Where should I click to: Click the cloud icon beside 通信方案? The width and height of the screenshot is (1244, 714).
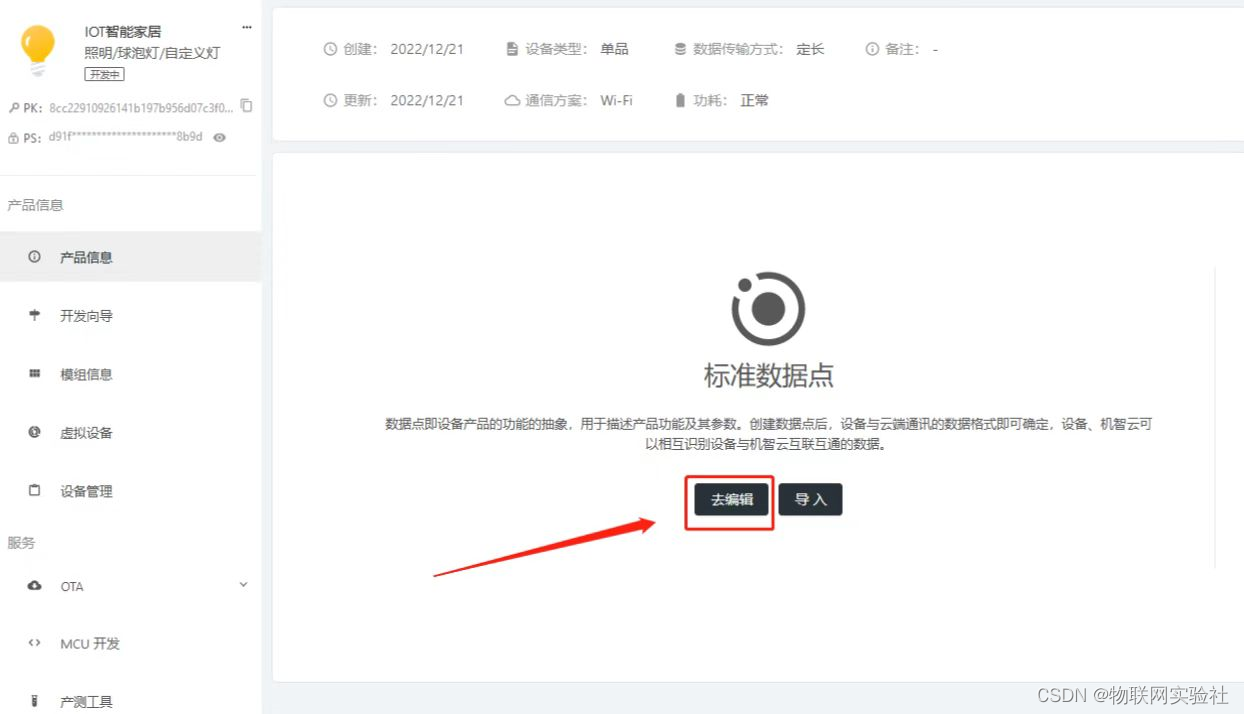(512, 100)
